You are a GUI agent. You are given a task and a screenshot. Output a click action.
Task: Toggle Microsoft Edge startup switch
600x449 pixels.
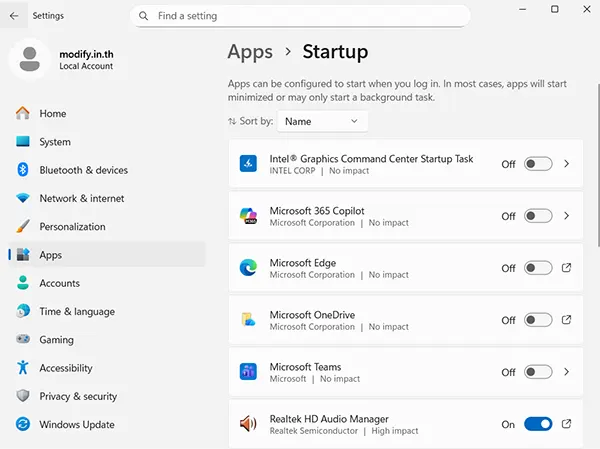pyautogui.click(x=538, y=268)
